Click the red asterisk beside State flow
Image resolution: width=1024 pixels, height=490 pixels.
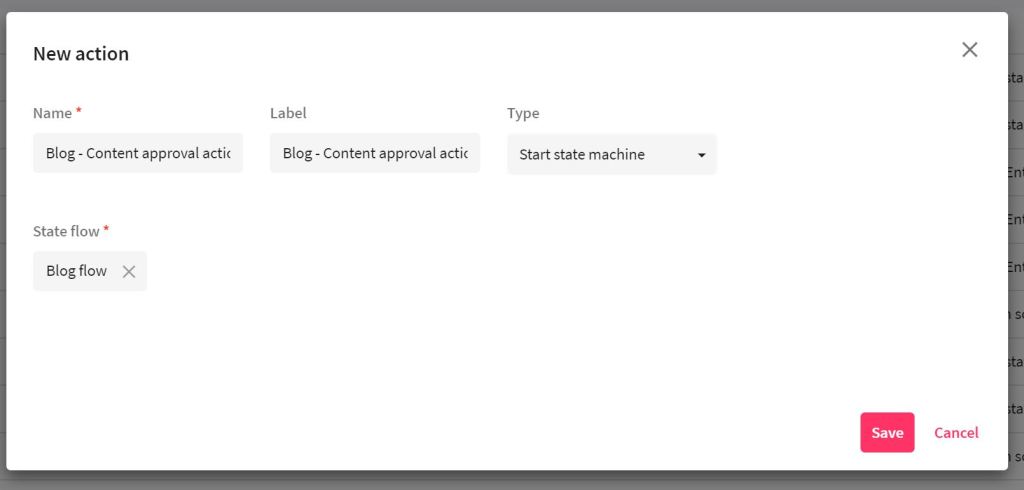106,230
